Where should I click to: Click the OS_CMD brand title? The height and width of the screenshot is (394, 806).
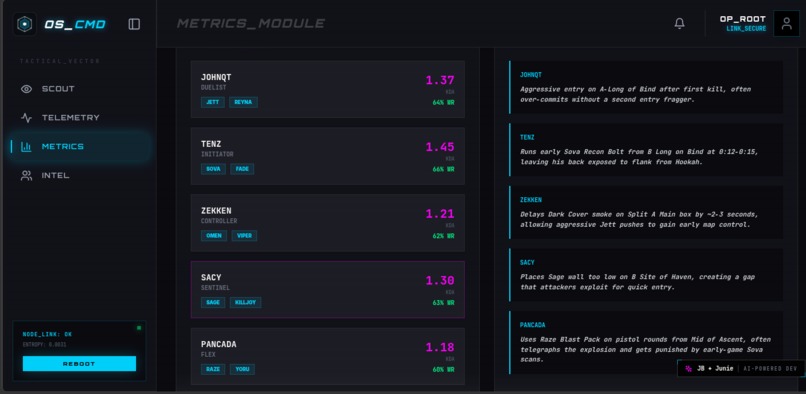[x=75, y=24]
